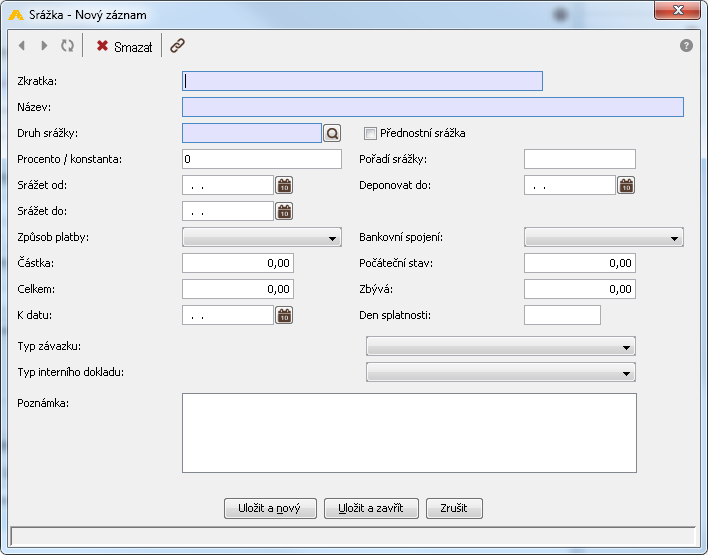Click Den splatnosti field
The width and height of the screenshot is (708, 555).
tap(562, 315)
